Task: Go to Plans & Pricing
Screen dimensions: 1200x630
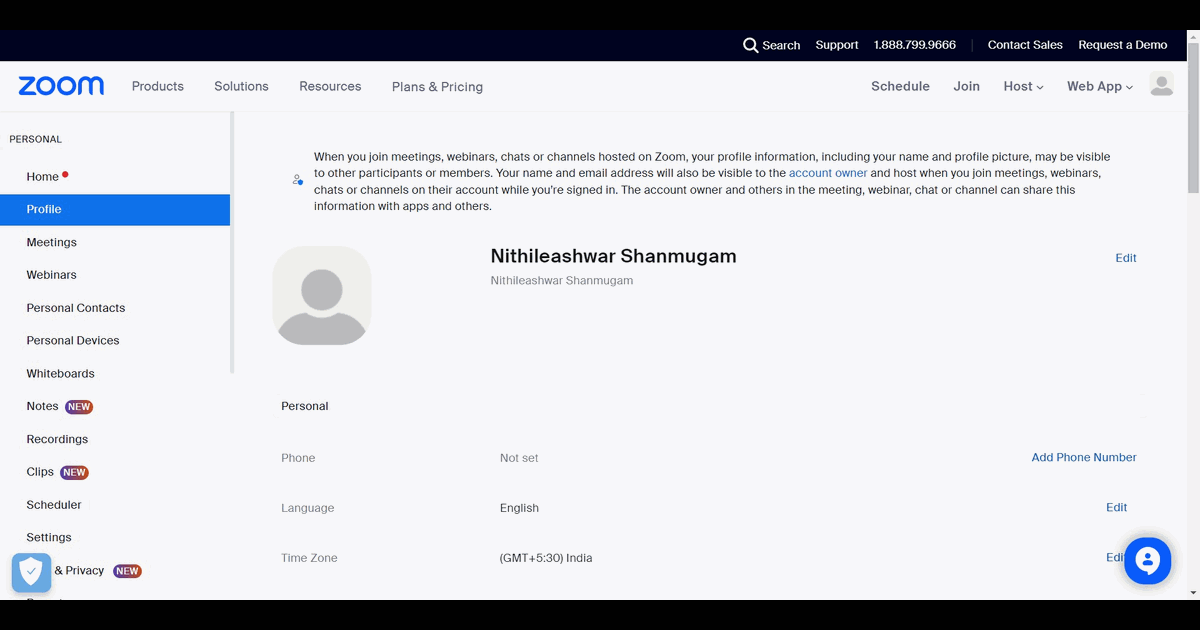Action: point(437,87)
